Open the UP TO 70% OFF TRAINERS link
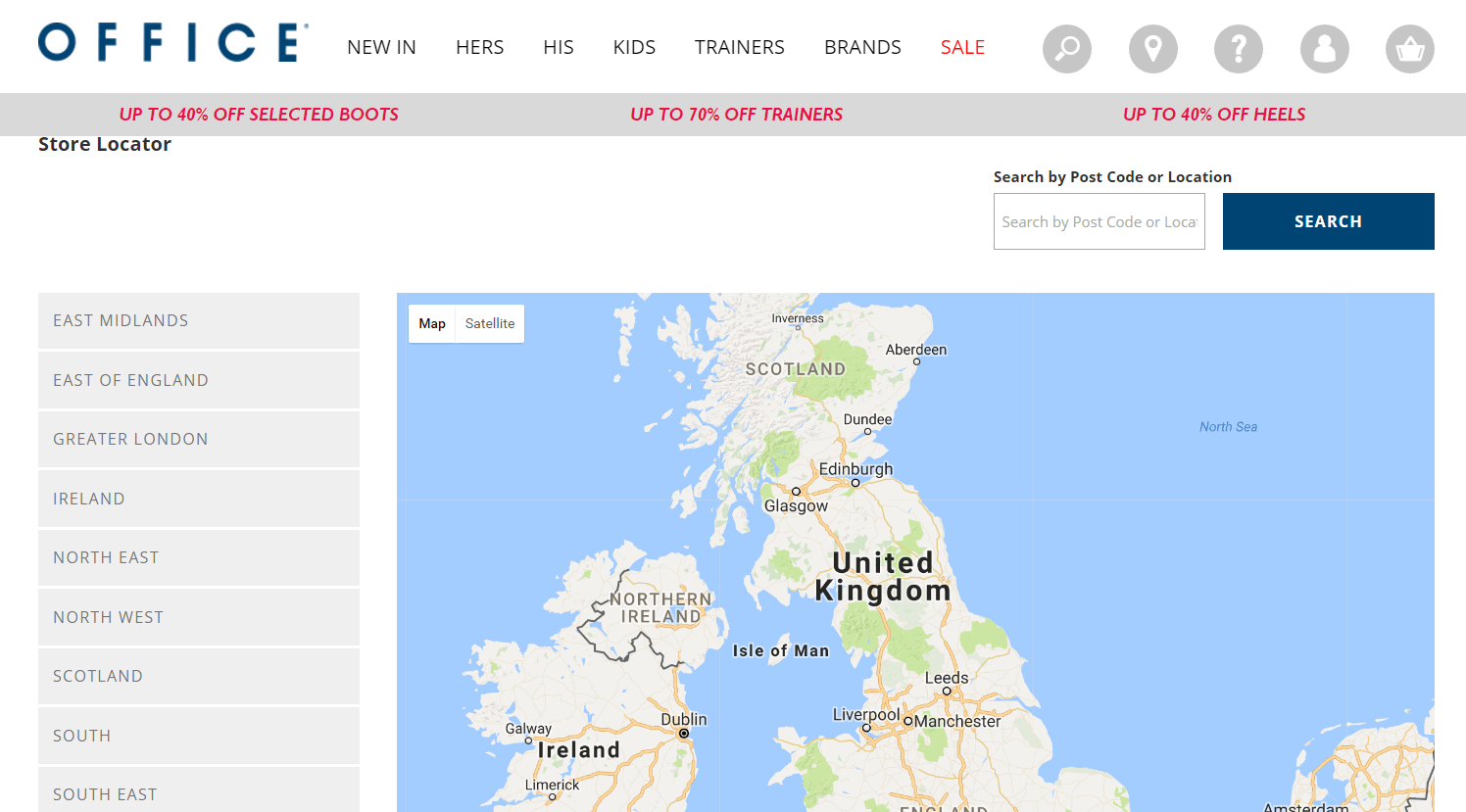This screenshot has height=812, width=1466. tap(737, 115)
